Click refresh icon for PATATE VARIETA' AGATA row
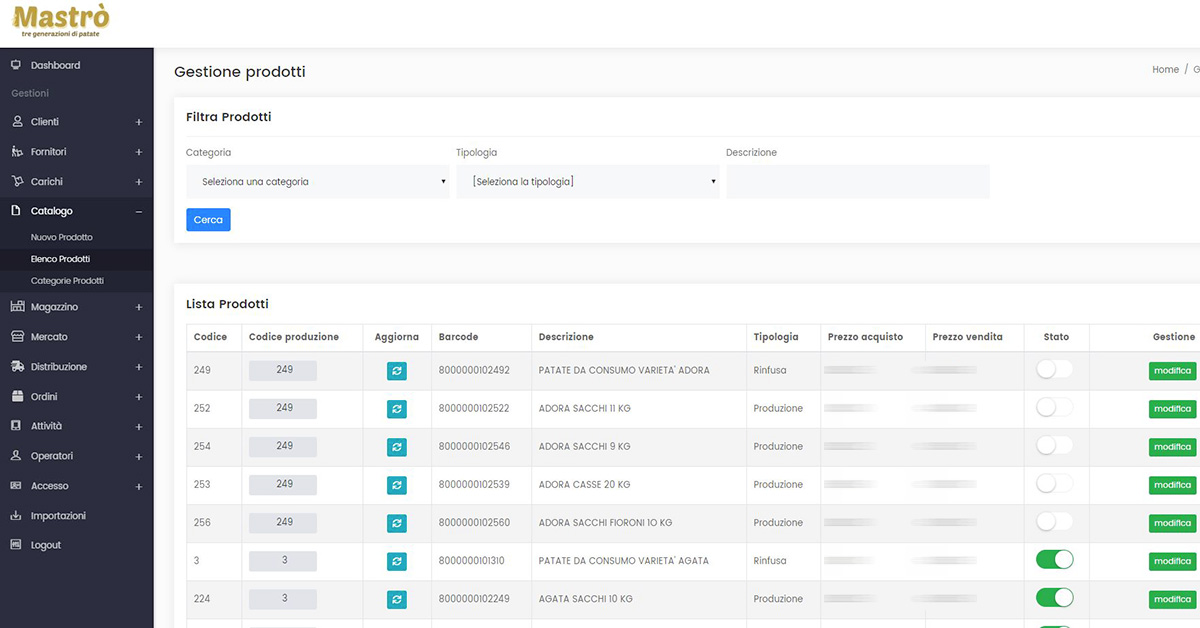 (397, 561)
